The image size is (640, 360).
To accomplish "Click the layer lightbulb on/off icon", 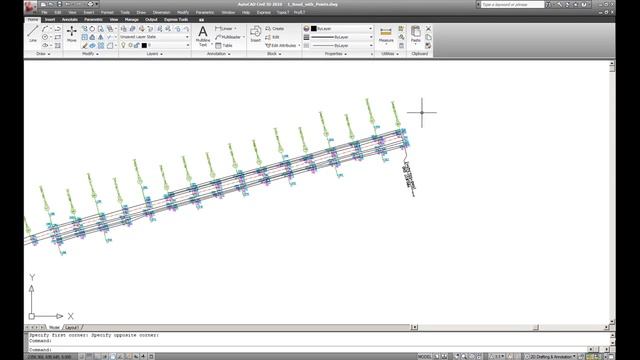I will pyautogui.click(x=123, y=45).
